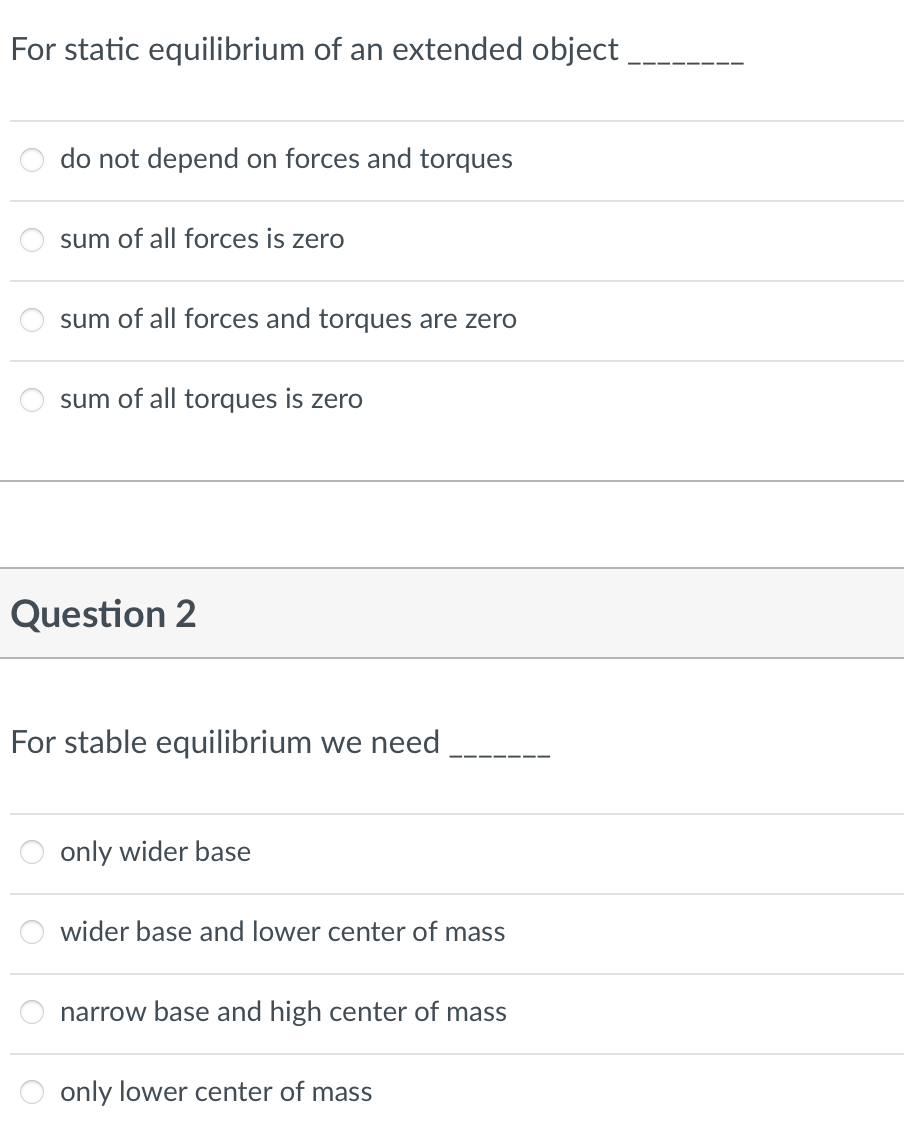Click the divider below Question 2 header

tap(452, 658)
